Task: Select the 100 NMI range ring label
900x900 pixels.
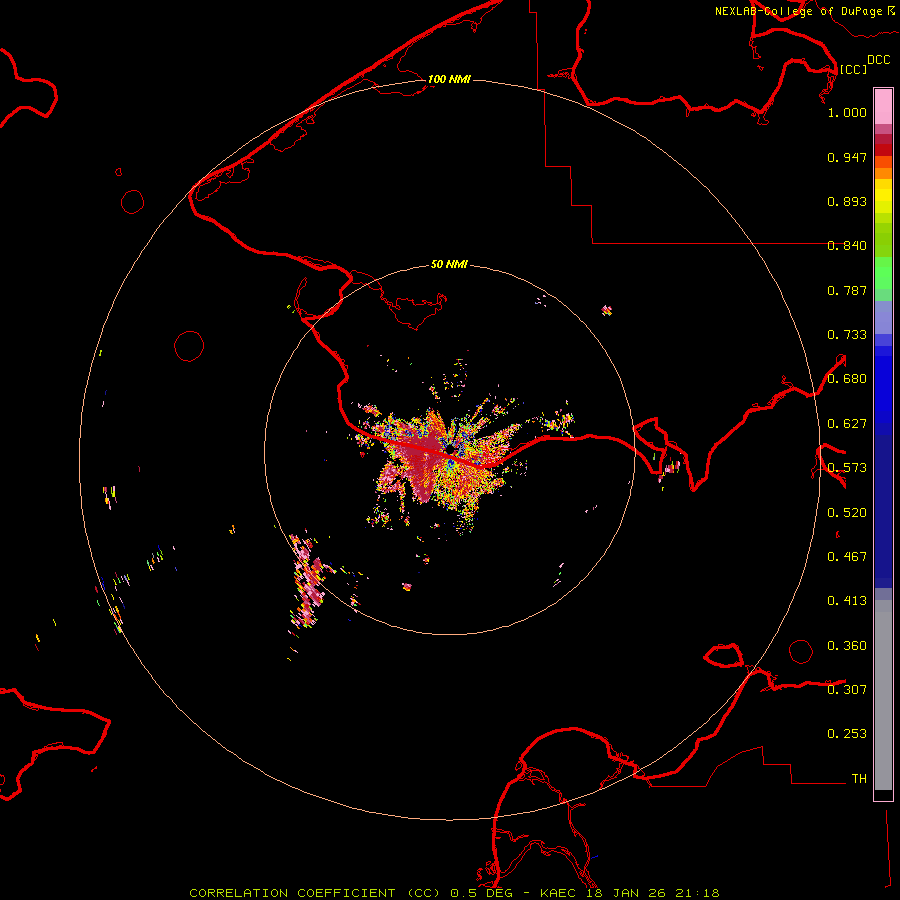Action: coord(449,79)
